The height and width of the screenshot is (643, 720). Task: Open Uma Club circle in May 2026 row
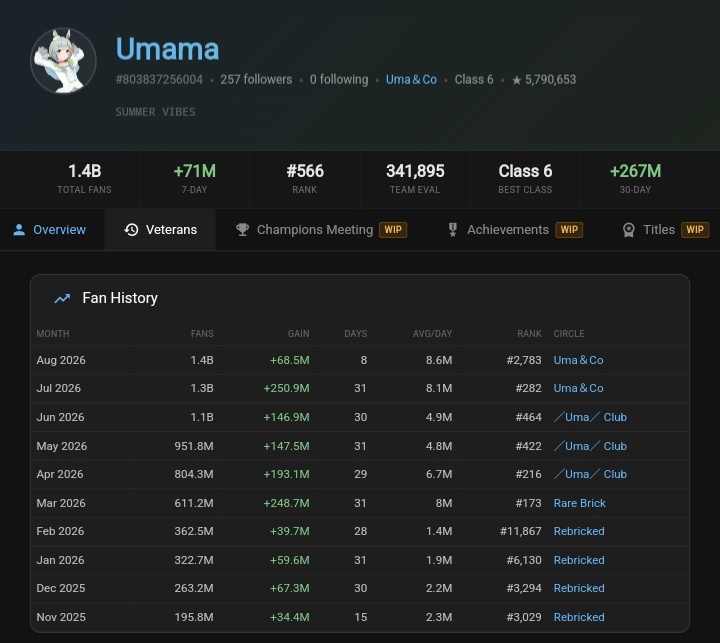590,446
